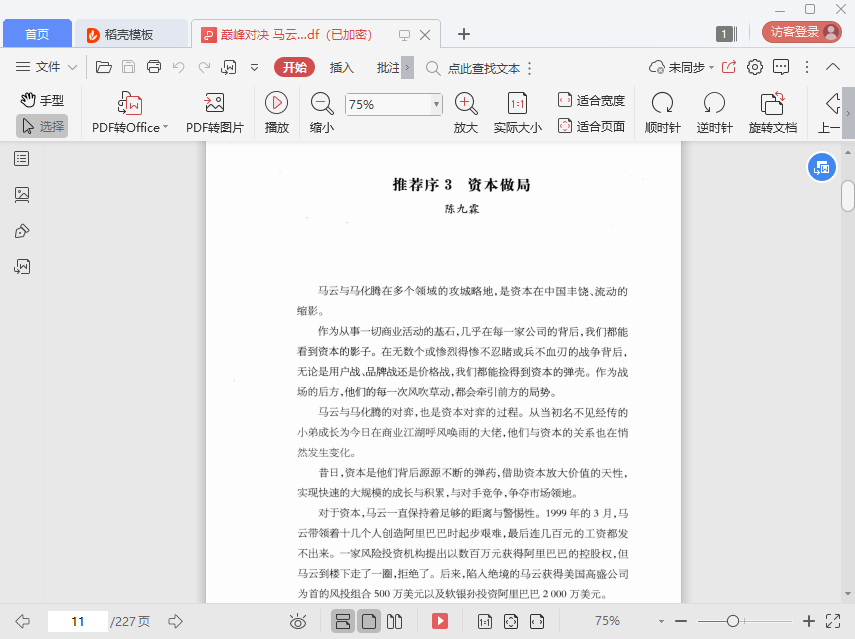Switch to the 首页 tab

click(x=37, y=34)
